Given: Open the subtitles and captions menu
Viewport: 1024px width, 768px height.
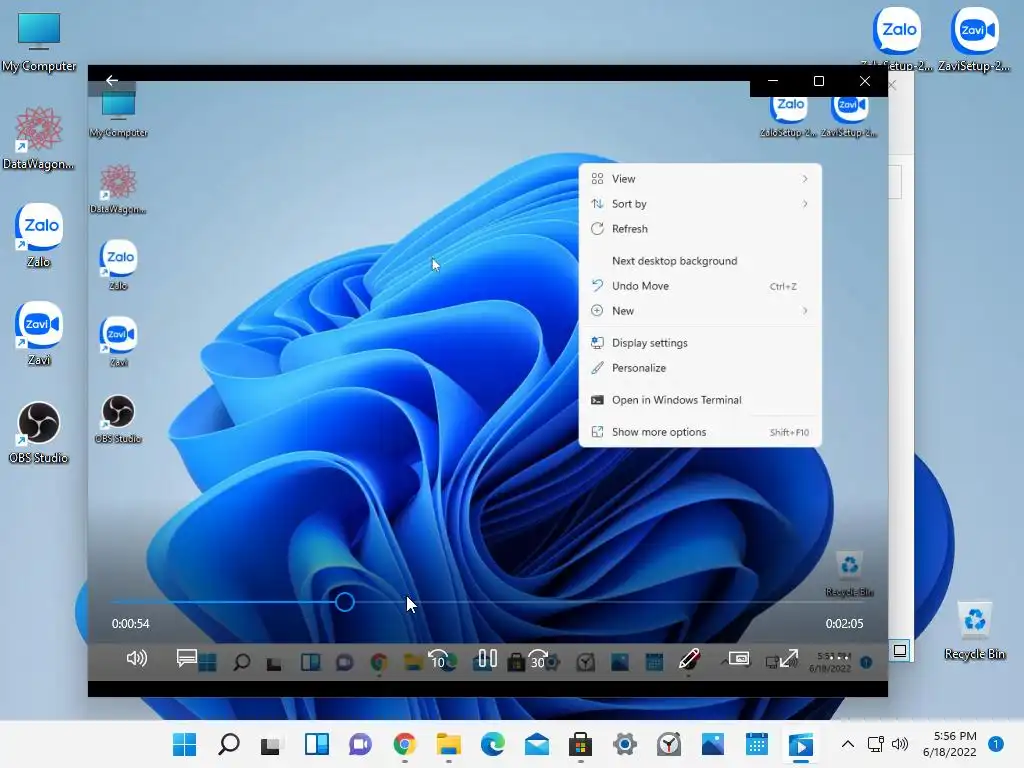Looking at the screenshot, I should (x=186, y=658).
